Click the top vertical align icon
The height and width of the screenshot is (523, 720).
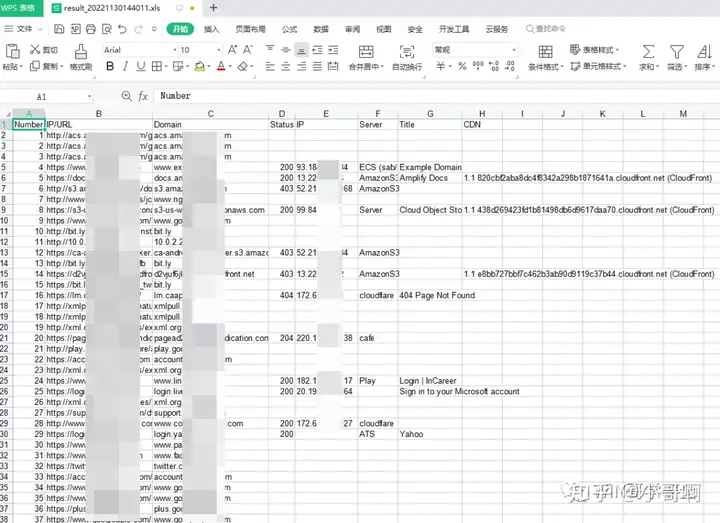(270, 49)
